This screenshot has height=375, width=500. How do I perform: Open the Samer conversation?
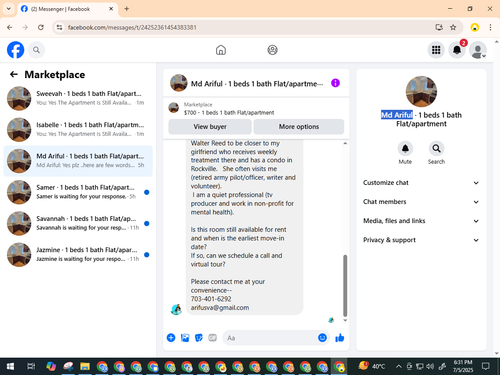78,192
